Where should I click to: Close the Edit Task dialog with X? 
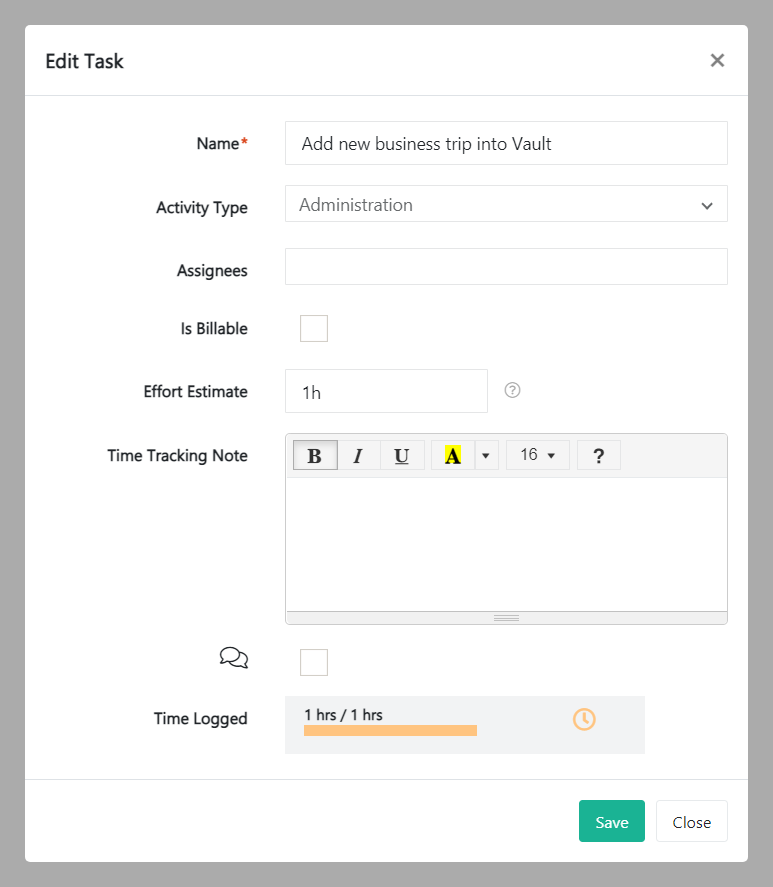tap(717, 61)
